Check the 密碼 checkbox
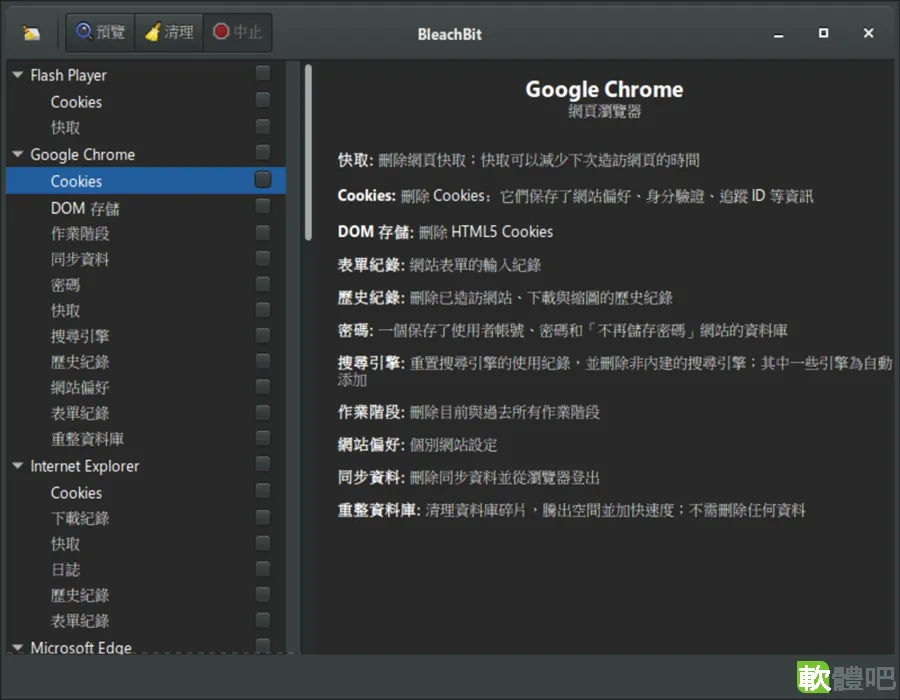Screen dimensions: 900x700 262,284
